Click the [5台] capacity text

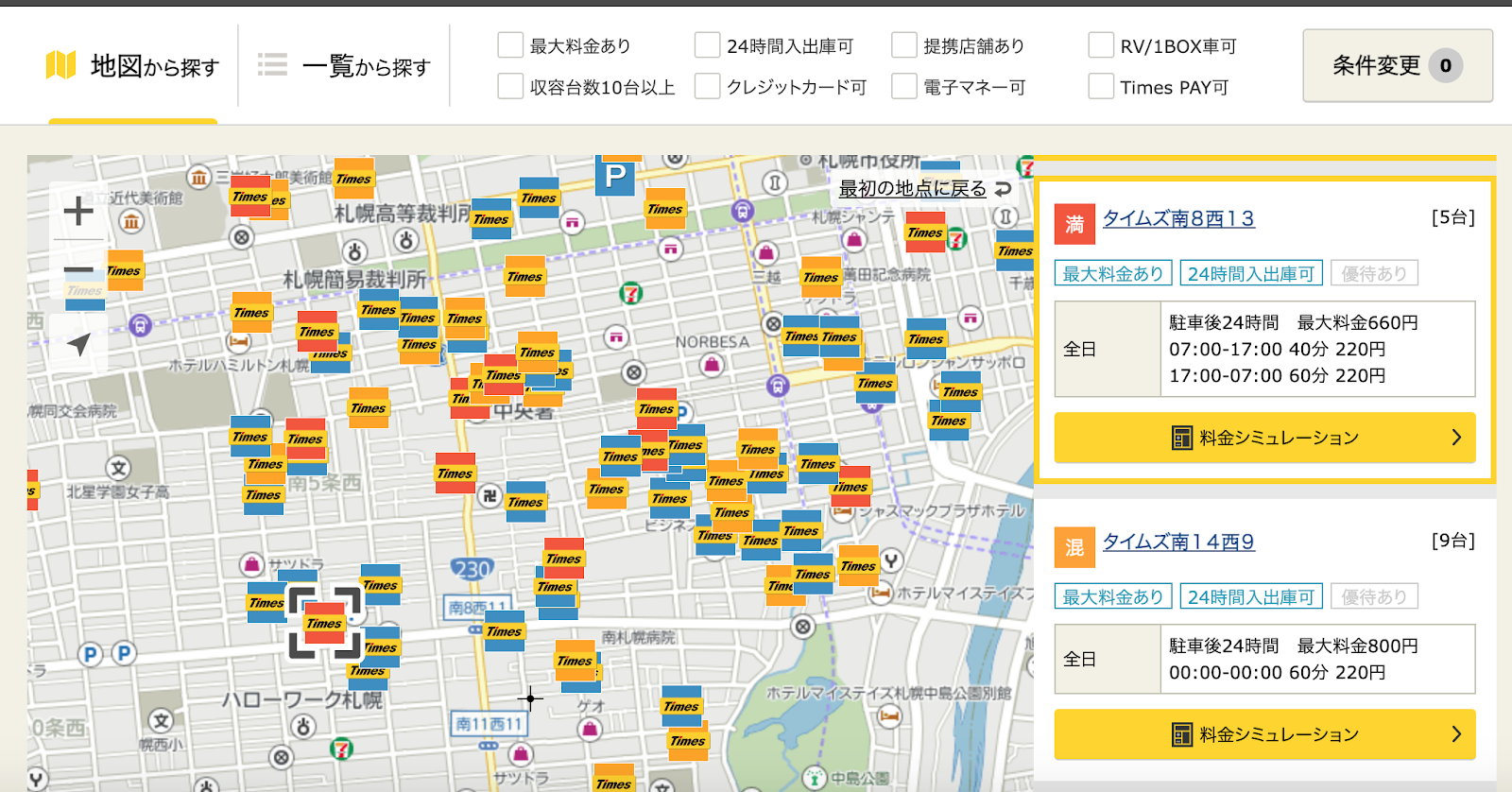(1452, 217)
